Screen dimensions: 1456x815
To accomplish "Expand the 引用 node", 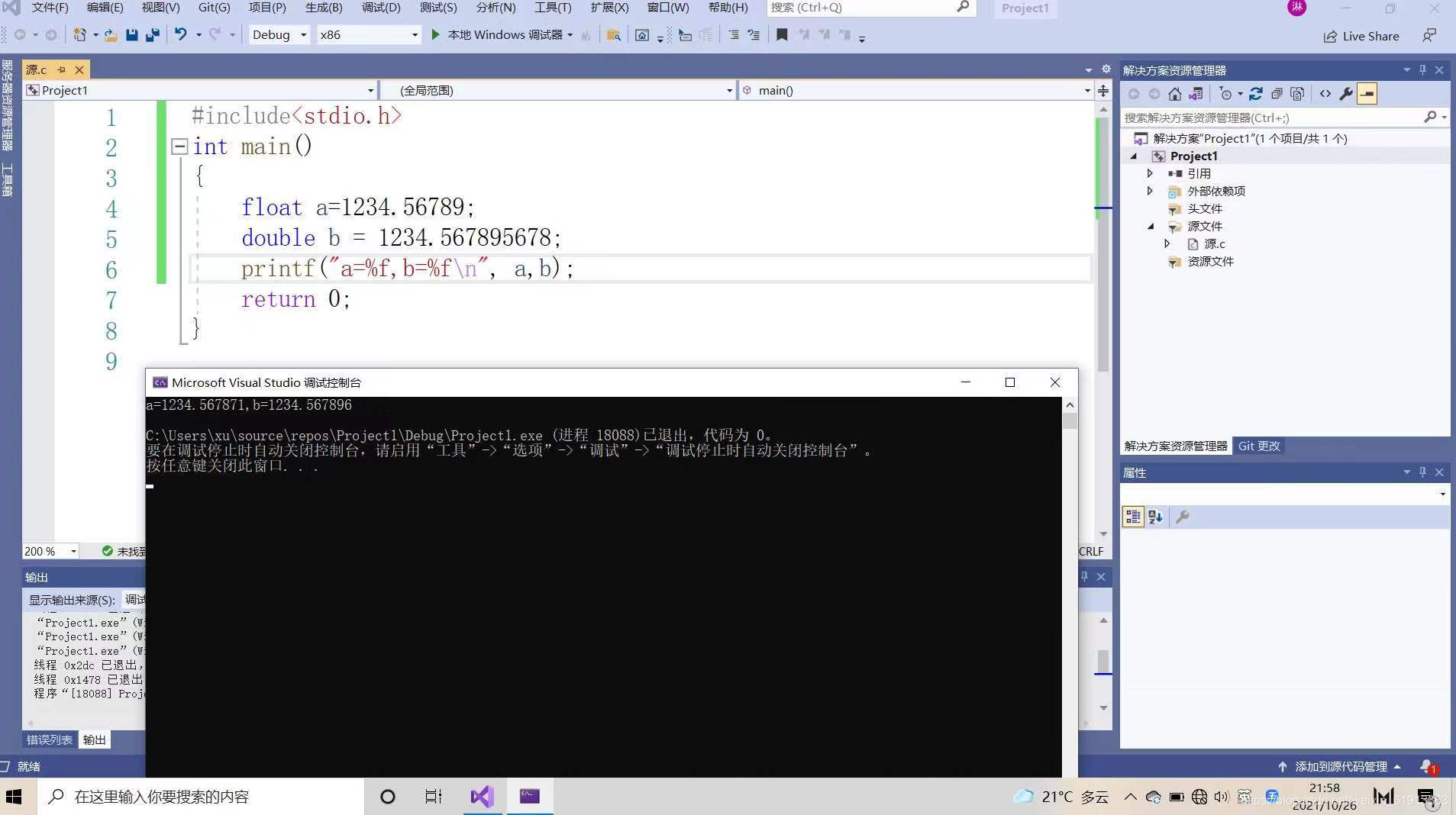I will pyautogui.click(x=1150, y=173).
